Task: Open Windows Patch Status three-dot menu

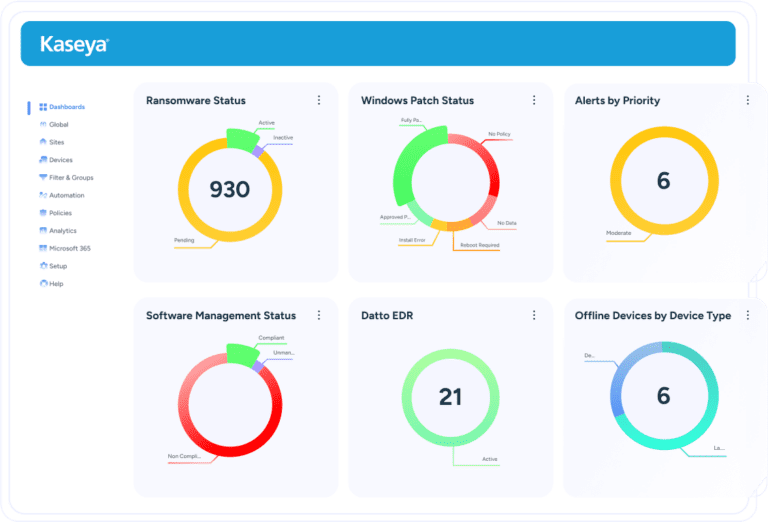Action: click(x=534, y=100)
